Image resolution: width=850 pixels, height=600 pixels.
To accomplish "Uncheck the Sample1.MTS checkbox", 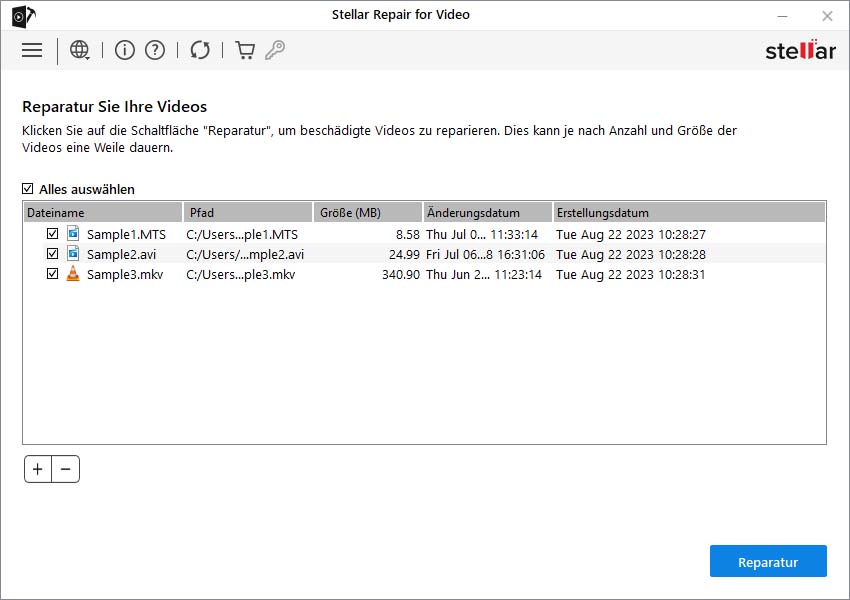I will point(53,234).
